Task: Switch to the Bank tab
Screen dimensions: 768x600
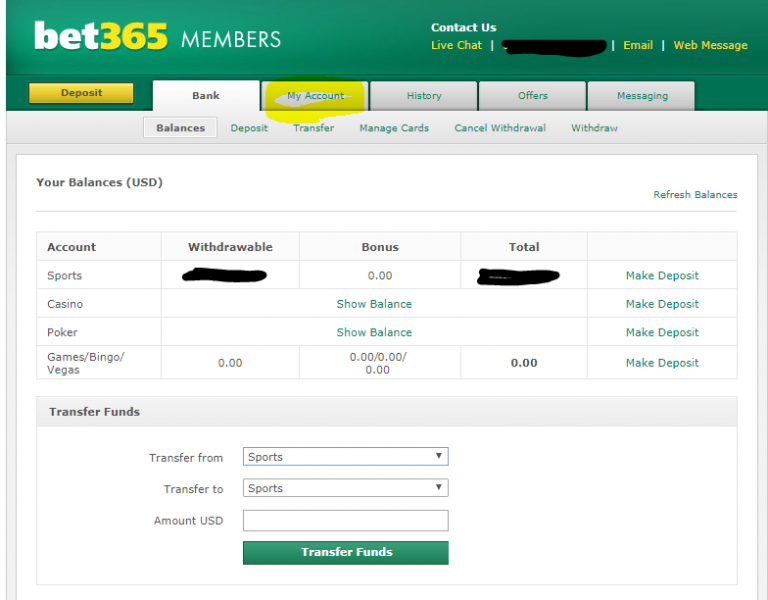Action: tap(206, 96)
